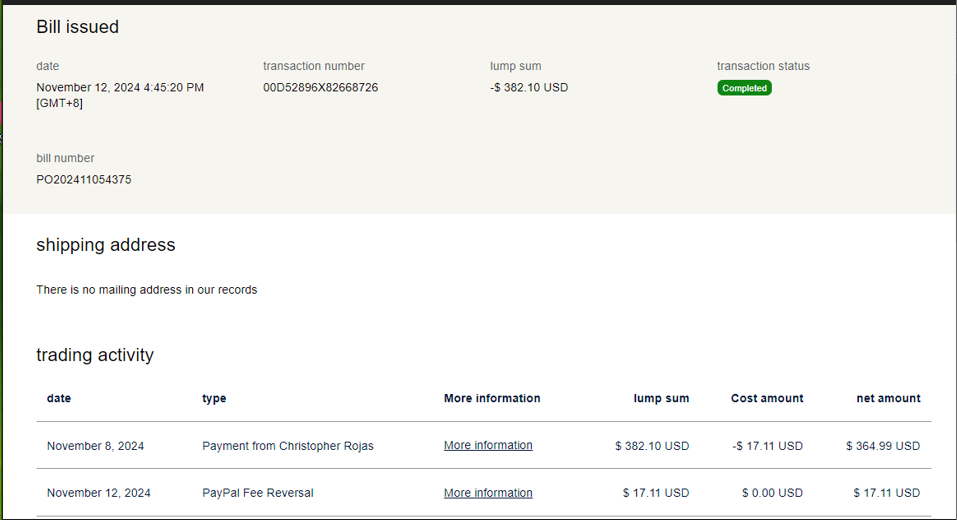Select the Payment from Christopher Rojas entry
This screenshot has width=957, height=520.
[288, 446]
